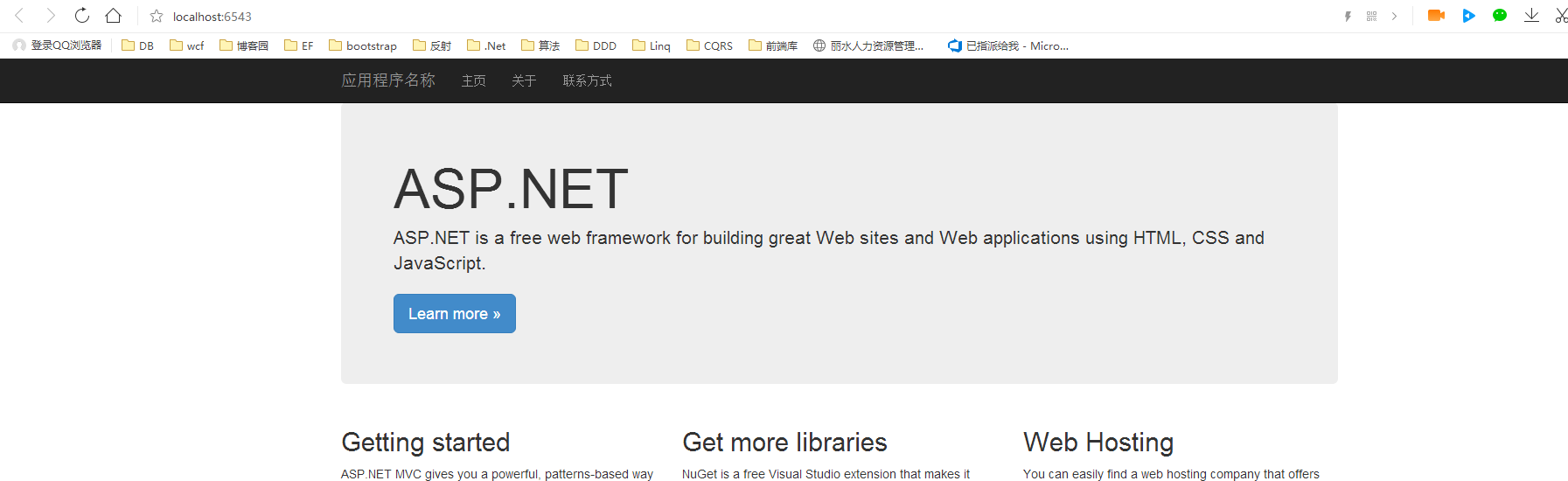Go forward with the browser forward arrow

[51, 16]
